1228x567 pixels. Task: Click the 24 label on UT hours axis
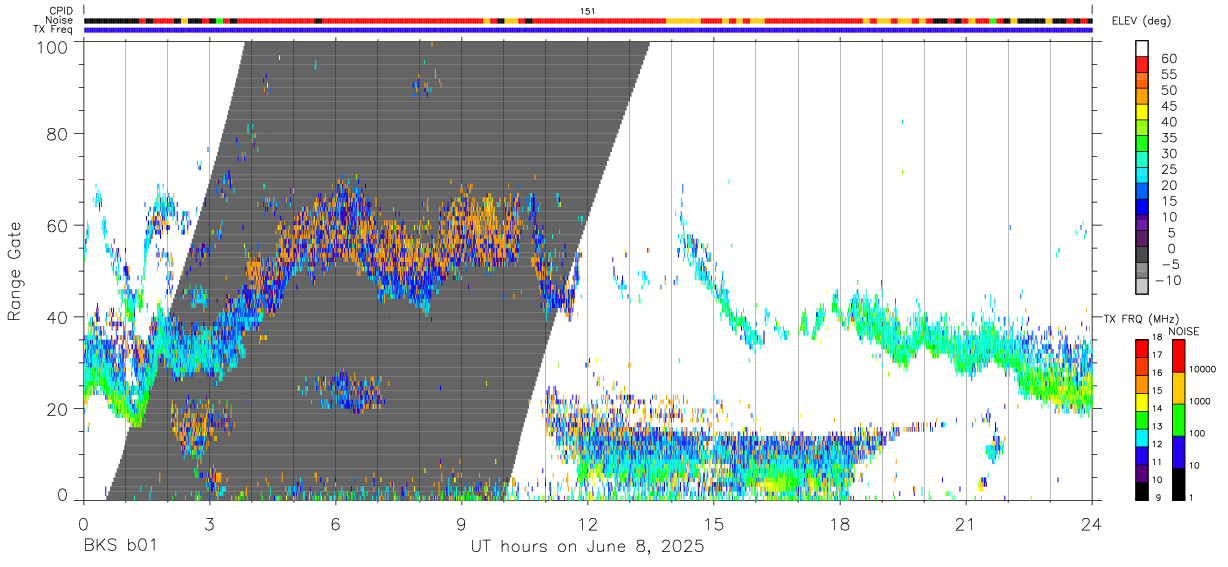1091,524
